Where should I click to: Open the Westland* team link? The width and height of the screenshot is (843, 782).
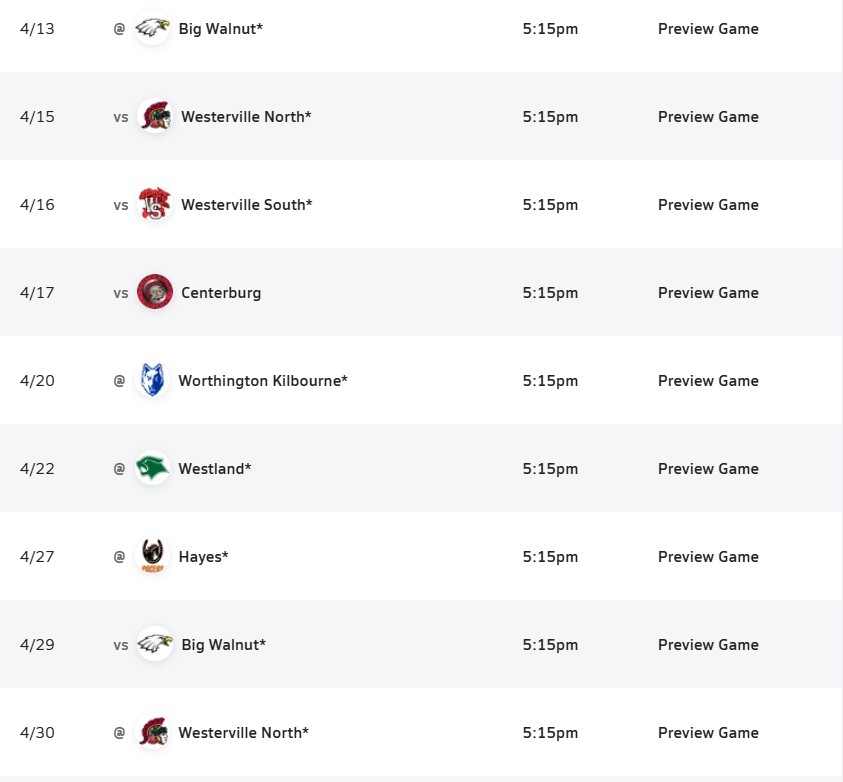(214, 469)
